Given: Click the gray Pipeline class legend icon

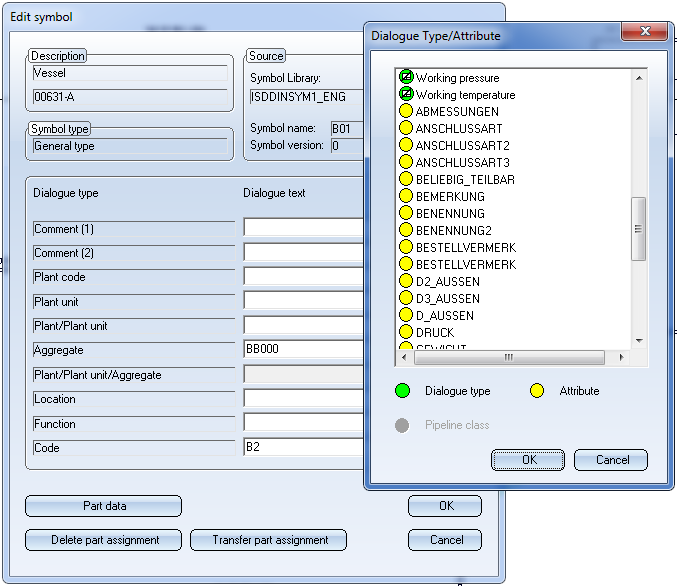Looking at the screenshot, I should pos(402,425).
